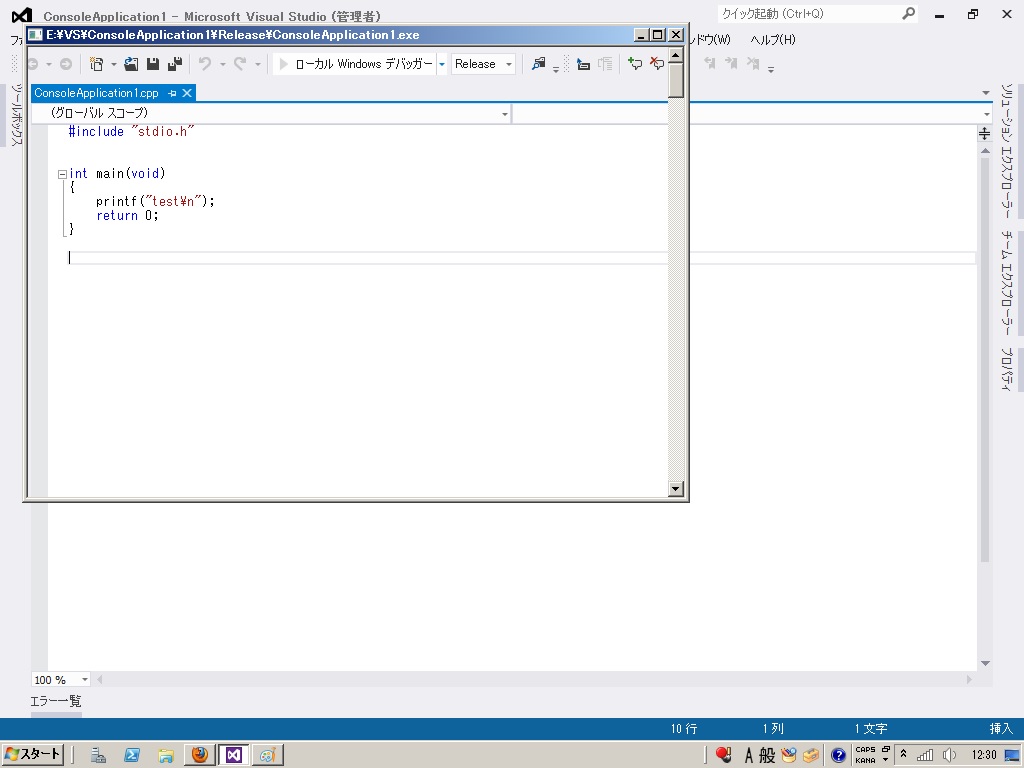Viewport: 1024px width, 768px height.
Task: Collapse the main function code block
Action: pos(62,174)
